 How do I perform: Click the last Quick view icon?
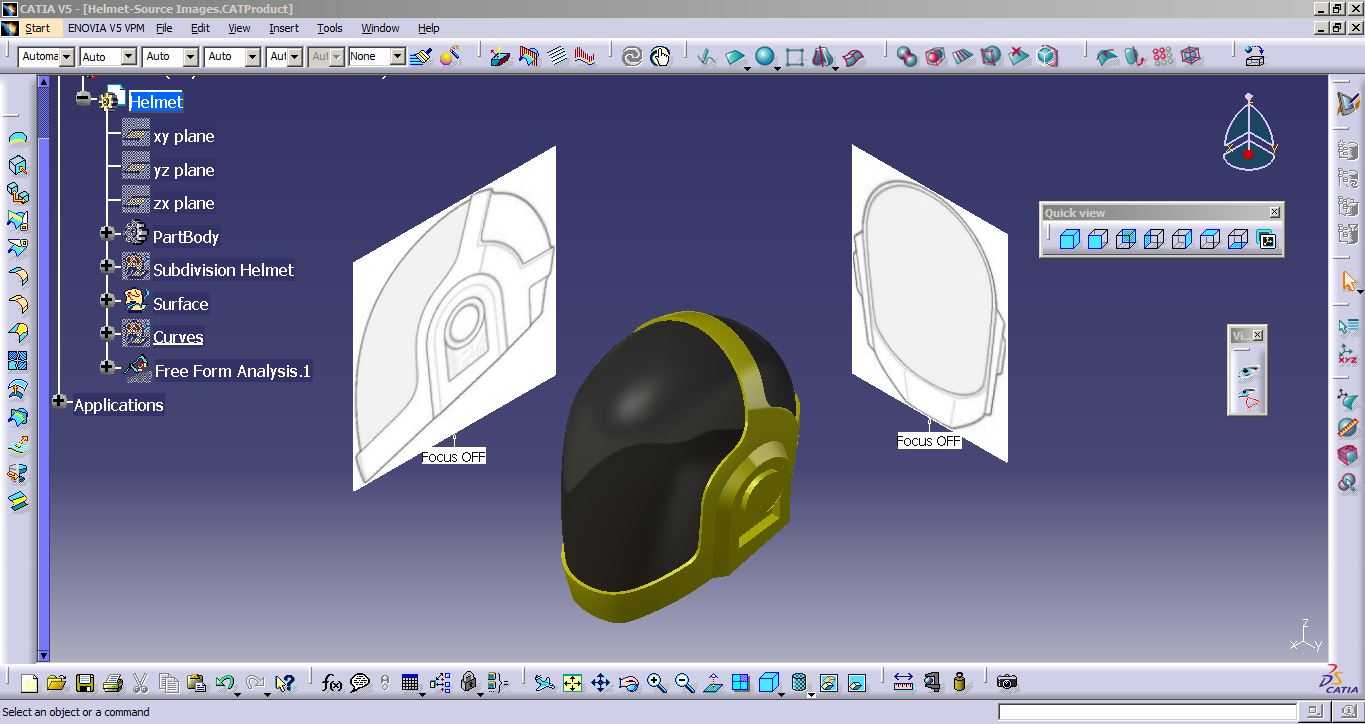(x=1267, y=240)
